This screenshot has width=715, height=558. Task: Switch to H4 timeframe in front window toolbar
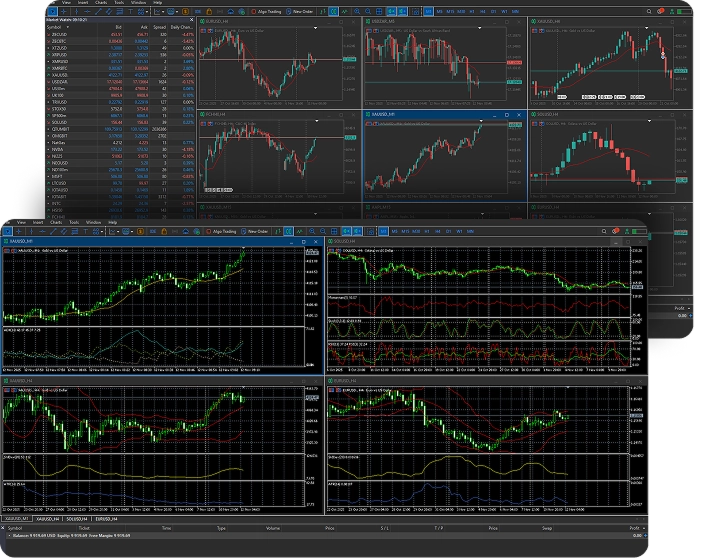[437, 232]
